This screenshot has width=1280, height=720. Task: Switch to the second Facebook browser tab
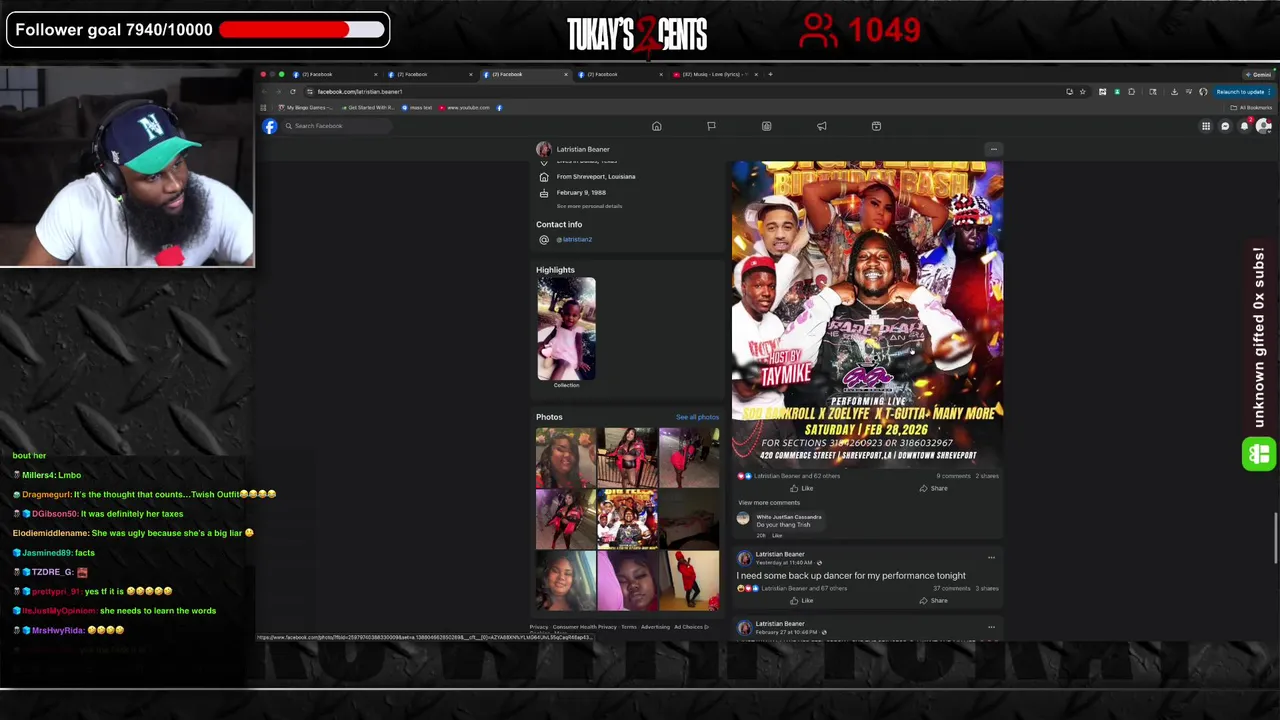tap(430, 74)
